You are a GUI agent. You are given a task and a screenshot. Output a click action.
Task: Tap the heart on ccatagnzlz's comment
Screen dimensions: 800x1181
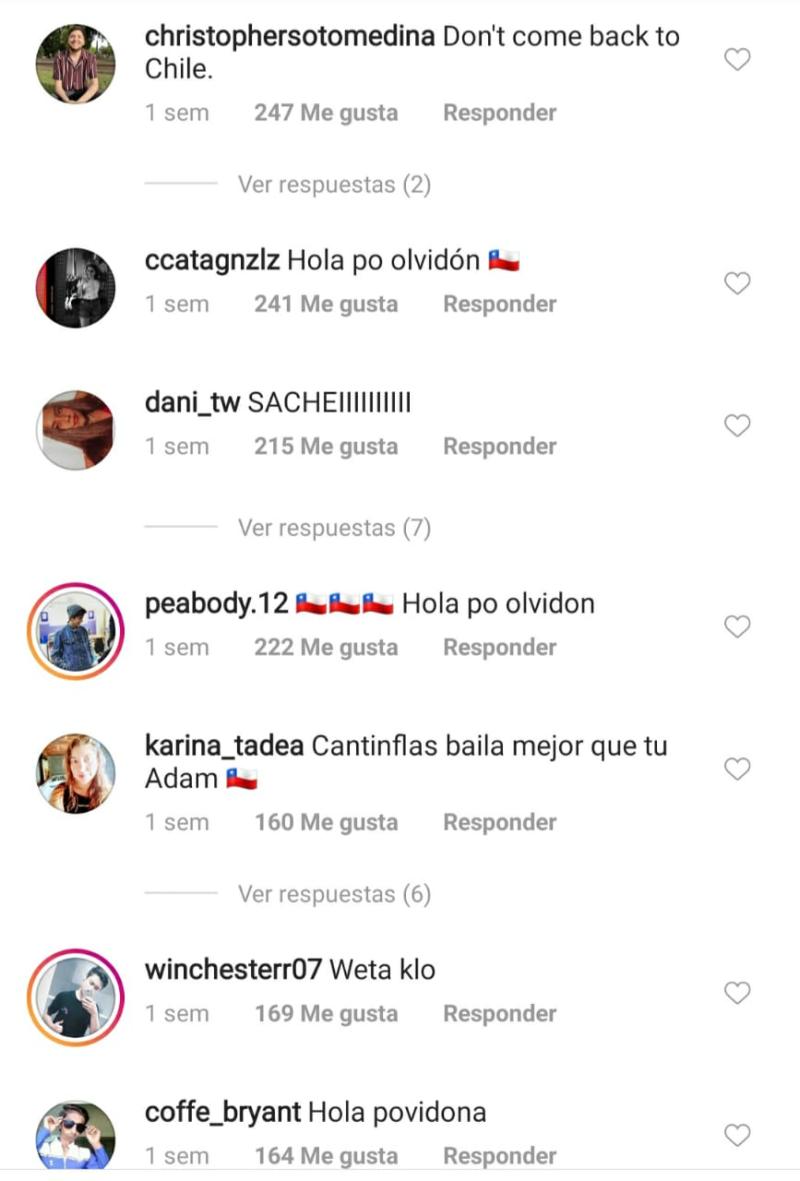click(737, 283)
